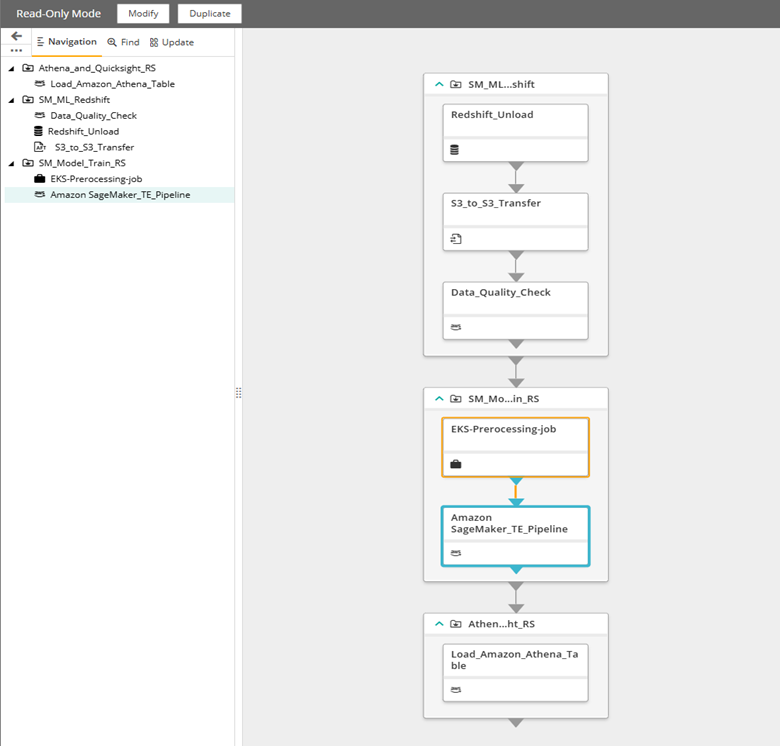The width and height of the screenshot is (780, 746).
Task: Select the Redshift_Unload job node on canvas
Action: pyautogui.click(x=515, y=133)
